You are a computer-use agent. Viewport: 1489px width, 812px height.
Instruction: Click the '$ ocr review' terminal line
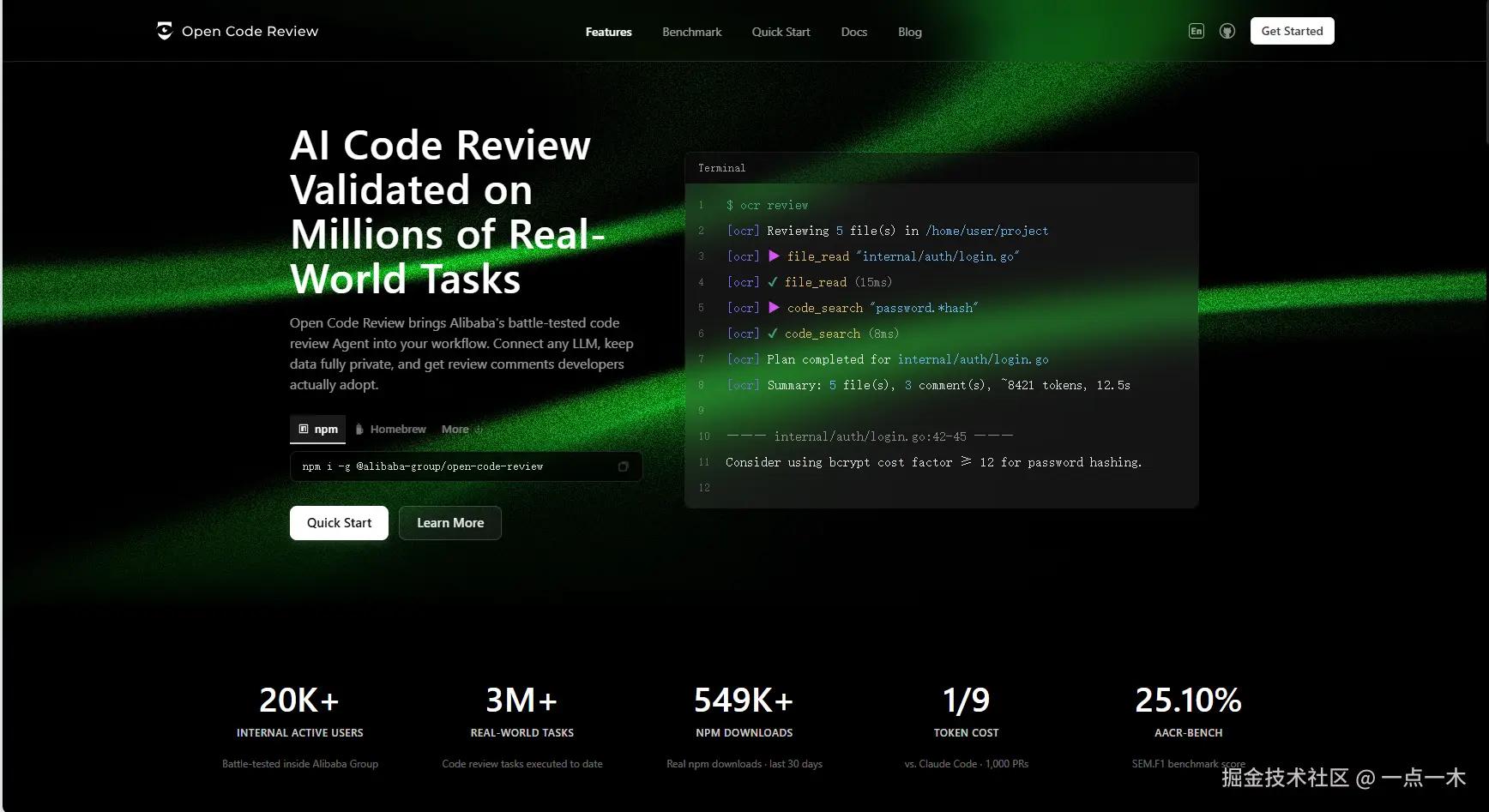point(767,205)
